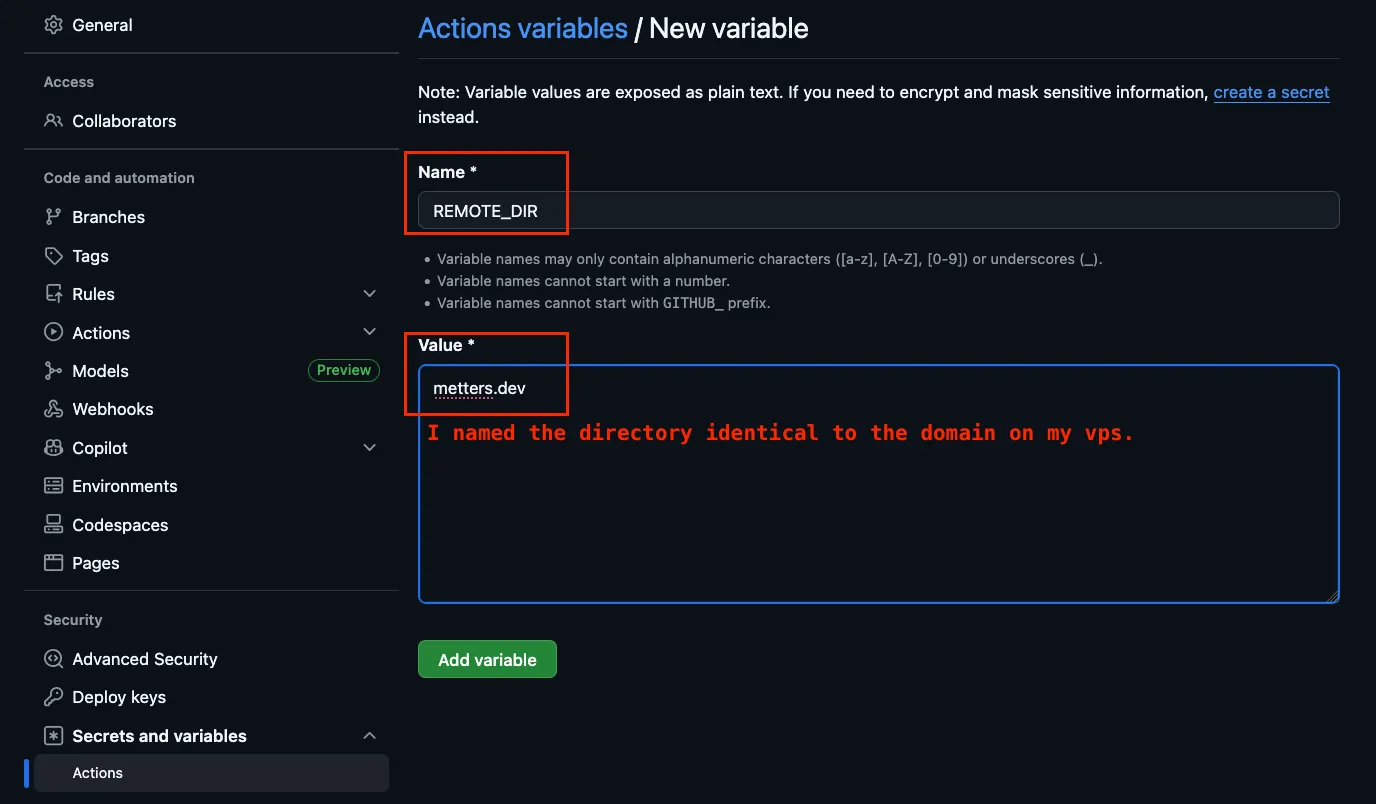Go back via Actions variables breadcrumb
The width and height of the screenshot is (1376, 804).
pyautogui.click(x=522, y=28)
